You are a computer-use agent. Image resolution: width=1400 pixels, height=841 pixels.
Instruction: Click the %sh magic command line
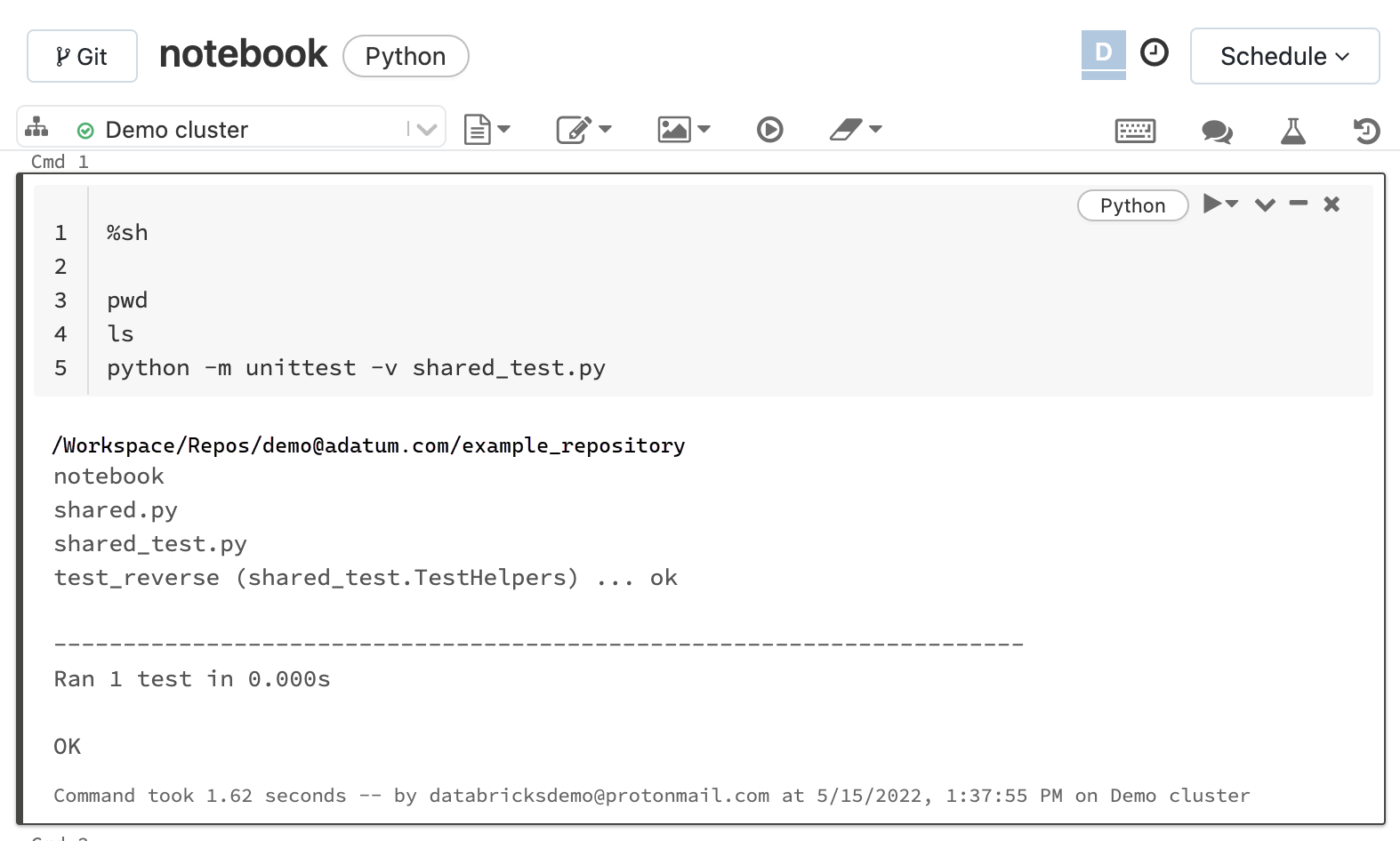tap(127, 233)
